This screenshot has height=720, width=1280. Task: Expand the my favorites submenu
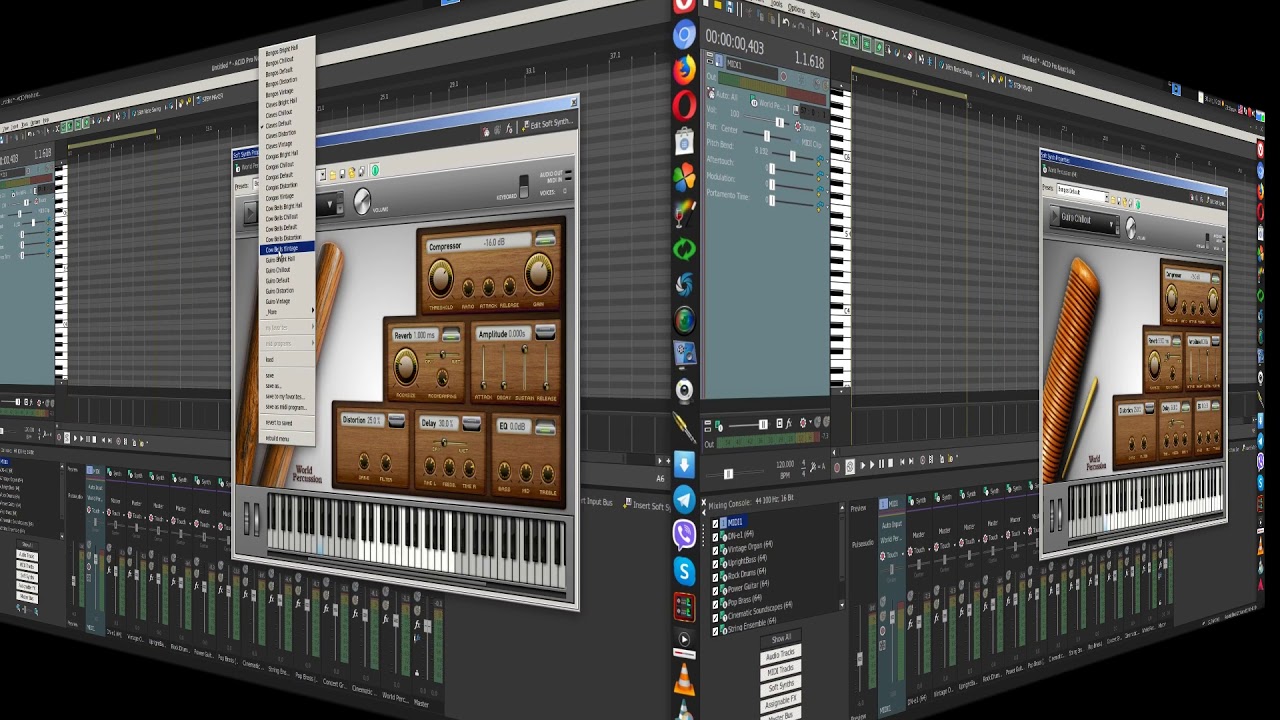[288, 328]
